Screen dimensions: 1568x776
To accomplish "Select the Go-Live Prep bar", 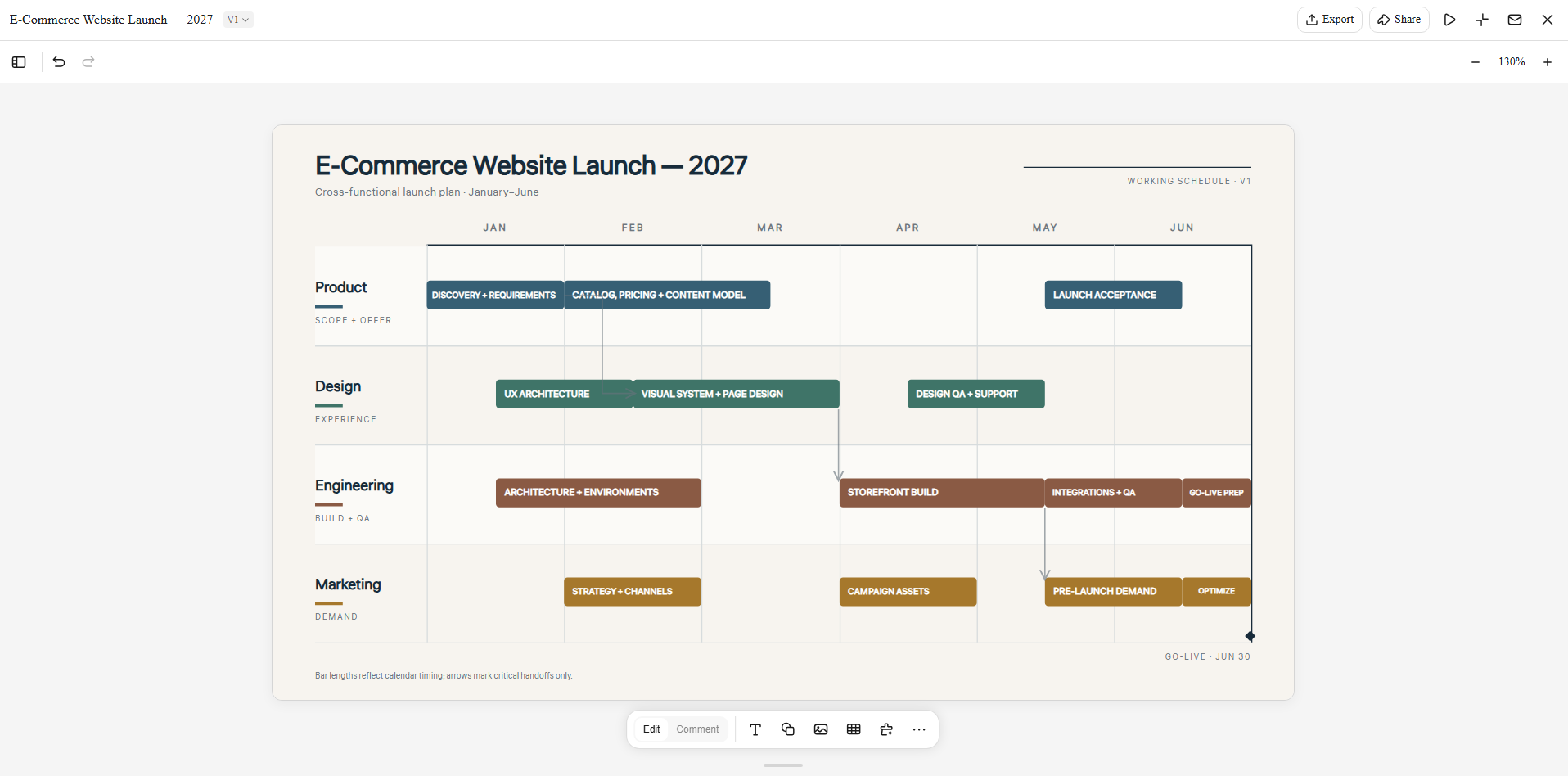I will click(1217, 493).
